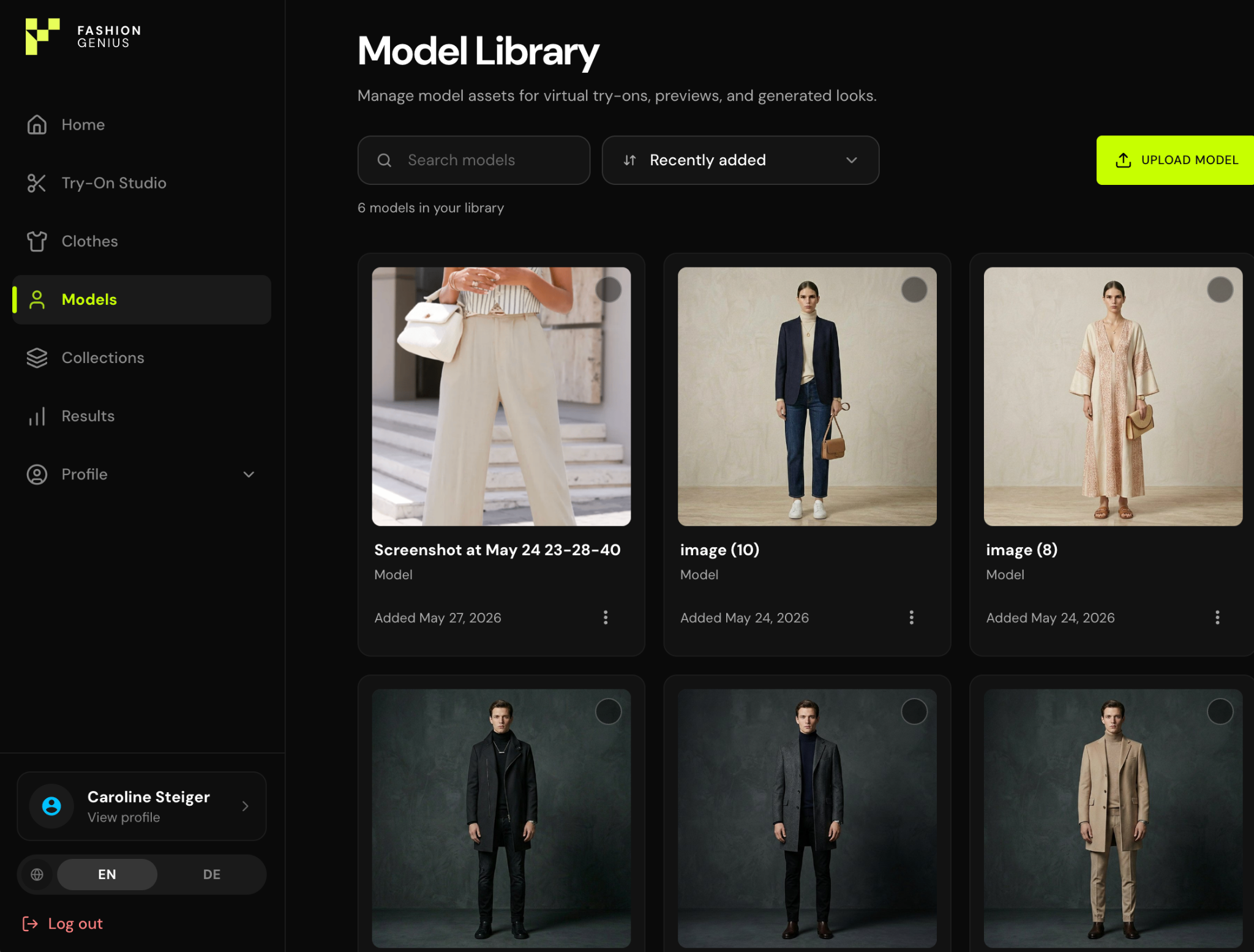Click the Profile user circle icon
The image size is (1254, 952).
tap(37, 474)
